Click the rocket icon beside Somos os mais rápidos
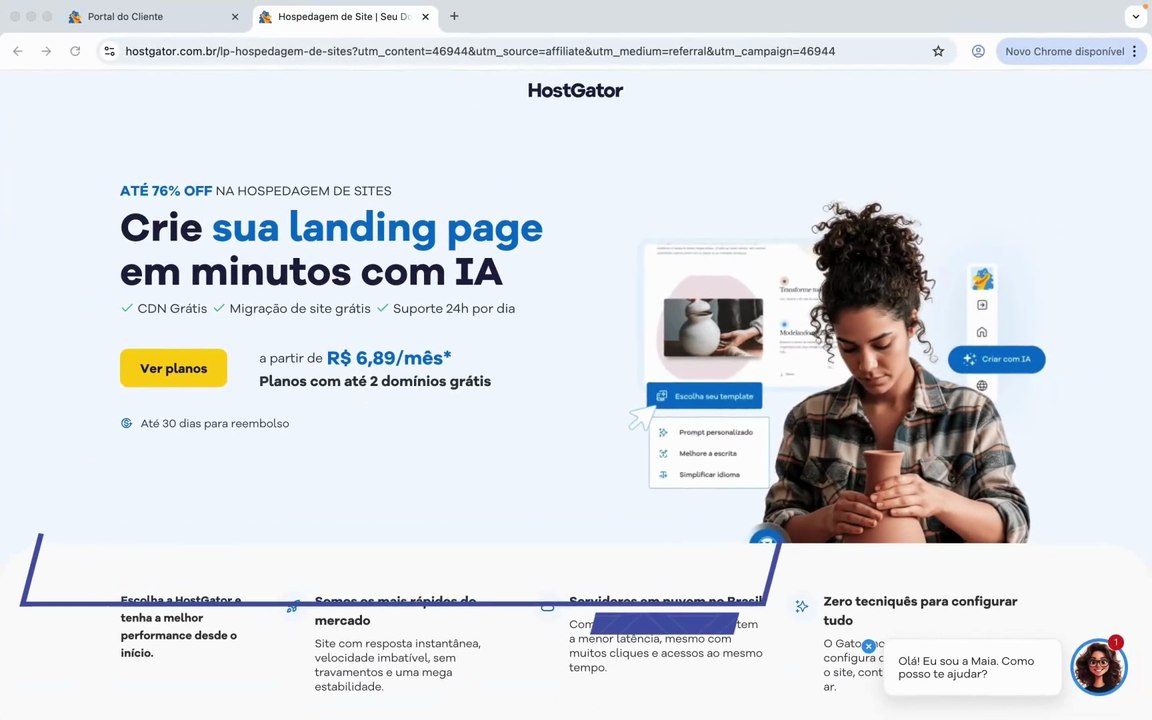The image size is (1152, 720). click(292, 608)
